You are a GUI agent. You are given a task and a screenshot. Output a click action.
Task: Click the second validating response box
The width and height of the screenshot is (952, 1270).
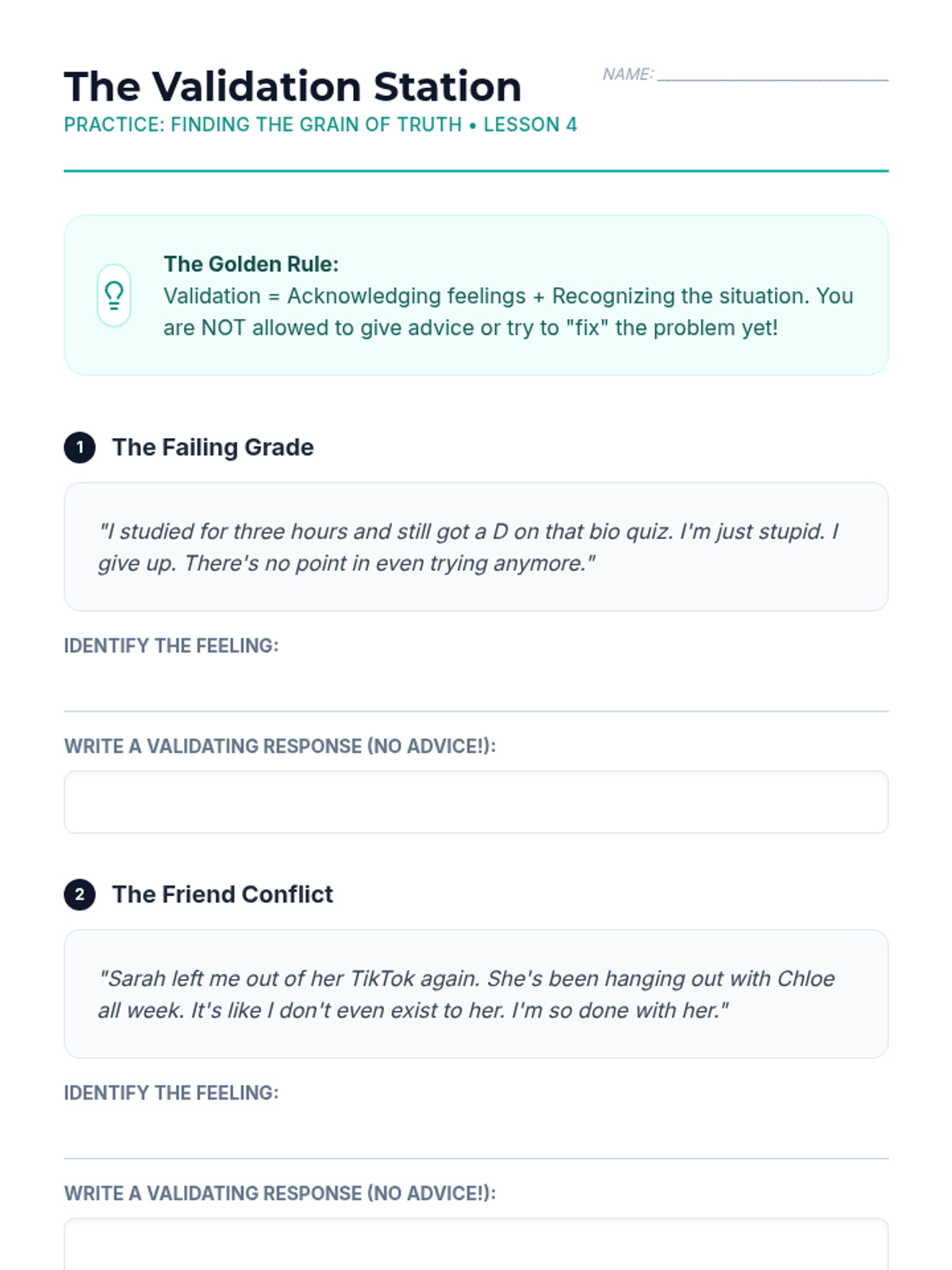click(476, 1244)
